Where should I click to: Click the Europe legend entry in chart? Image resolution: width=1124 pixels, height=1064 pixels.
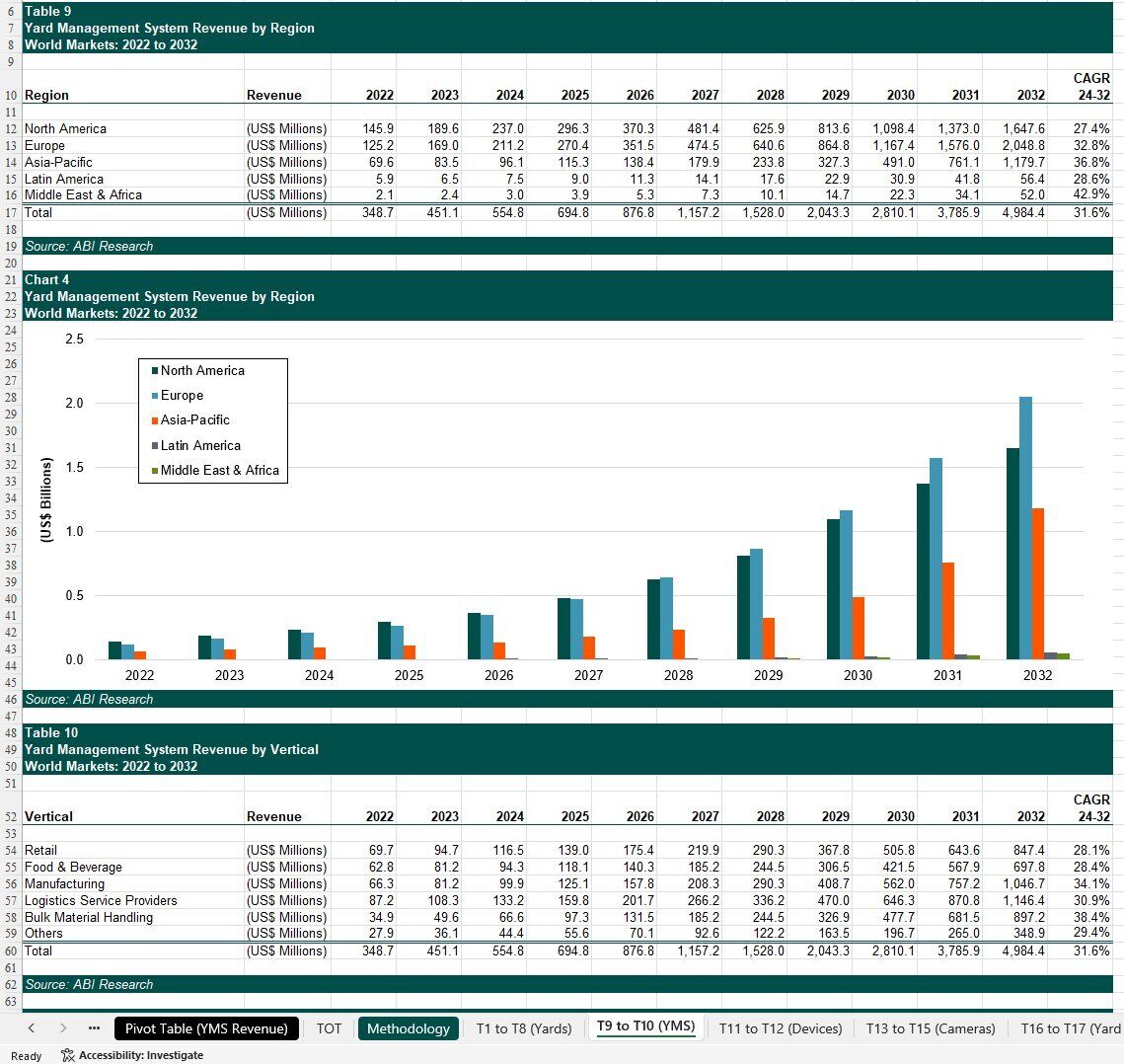click(182, 396)
